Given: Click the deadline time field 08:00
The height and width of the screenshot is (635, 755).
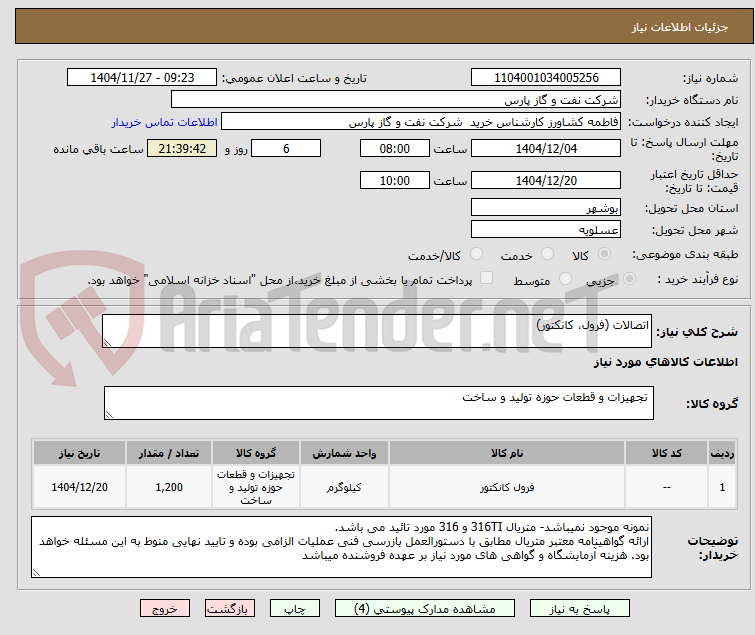Looking at the screenshot, I should point(395,148).
